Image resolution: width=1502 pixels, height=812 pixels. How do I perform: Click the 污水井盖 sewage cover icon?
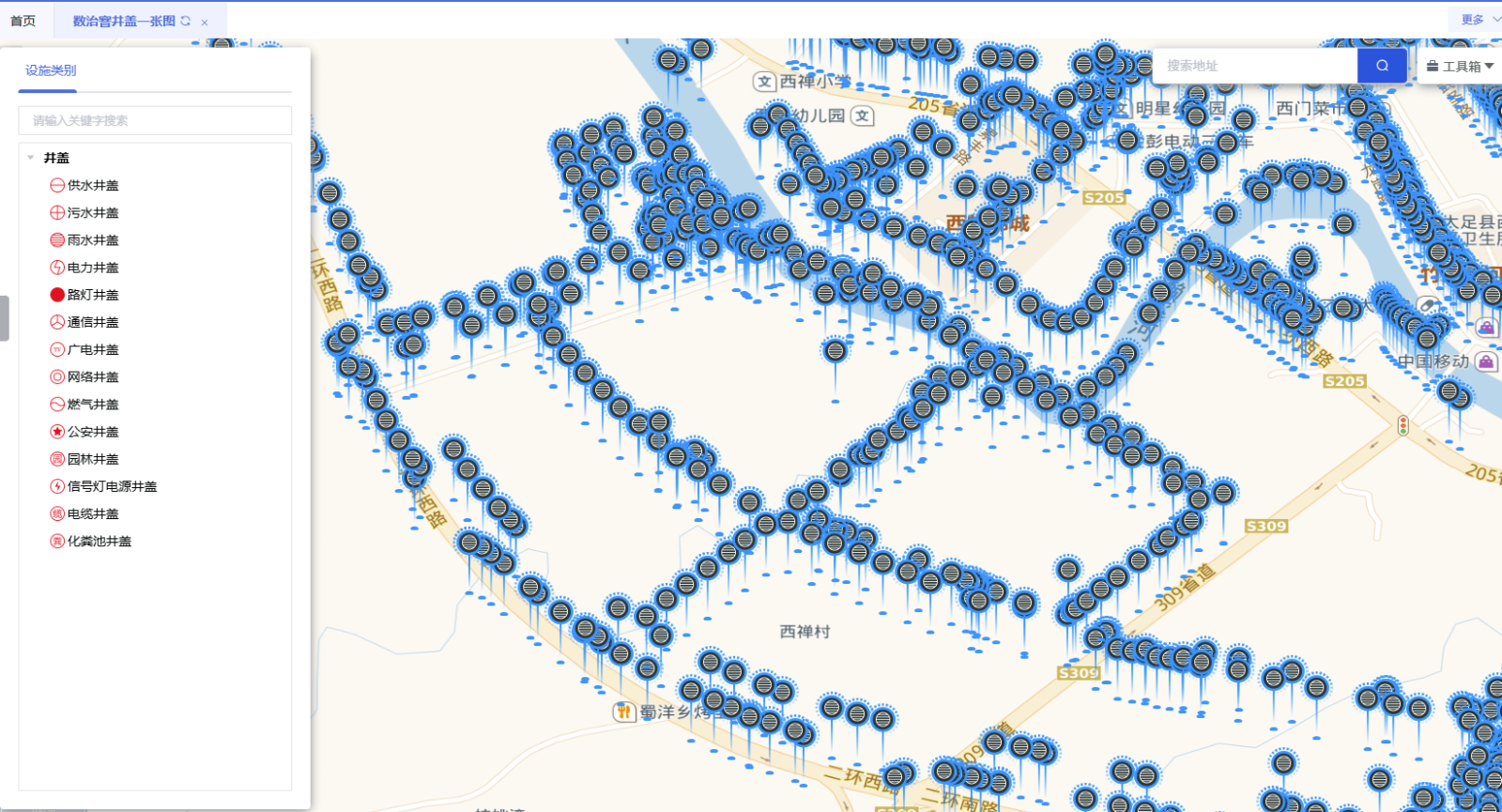pyautogui.click(x=57, y=213)
